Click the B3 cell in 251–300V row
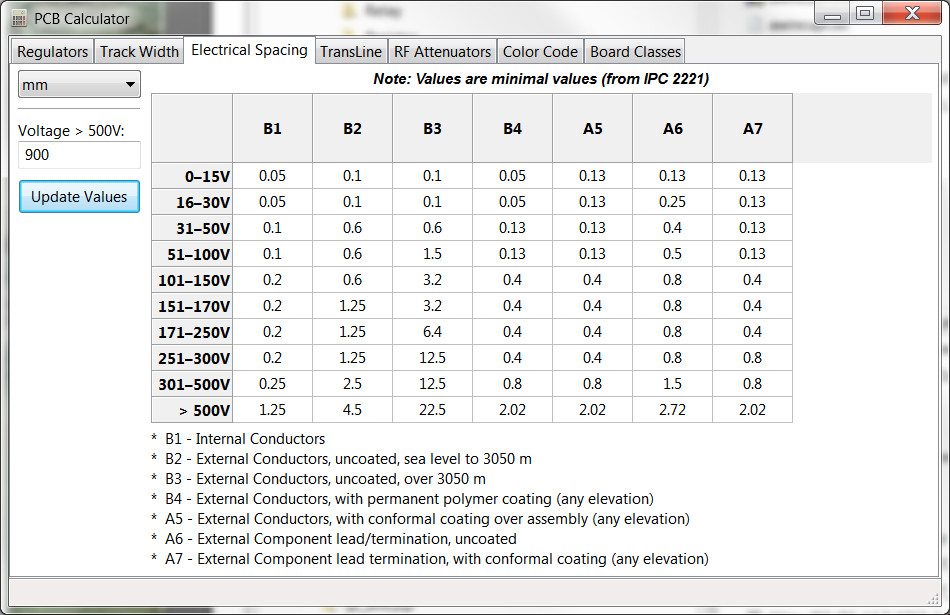Screen dimensions: 950x615 432,358
